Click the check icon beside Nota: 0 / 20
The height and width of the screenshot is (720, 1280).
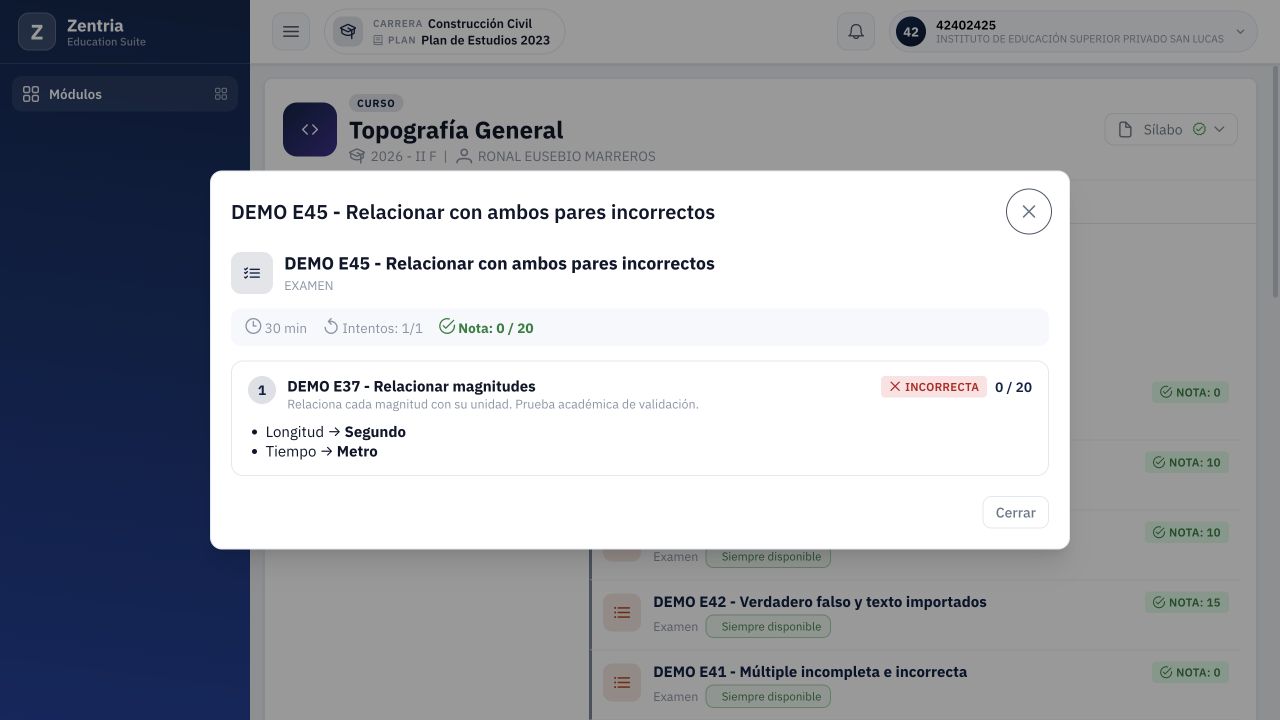pos(447,327)
